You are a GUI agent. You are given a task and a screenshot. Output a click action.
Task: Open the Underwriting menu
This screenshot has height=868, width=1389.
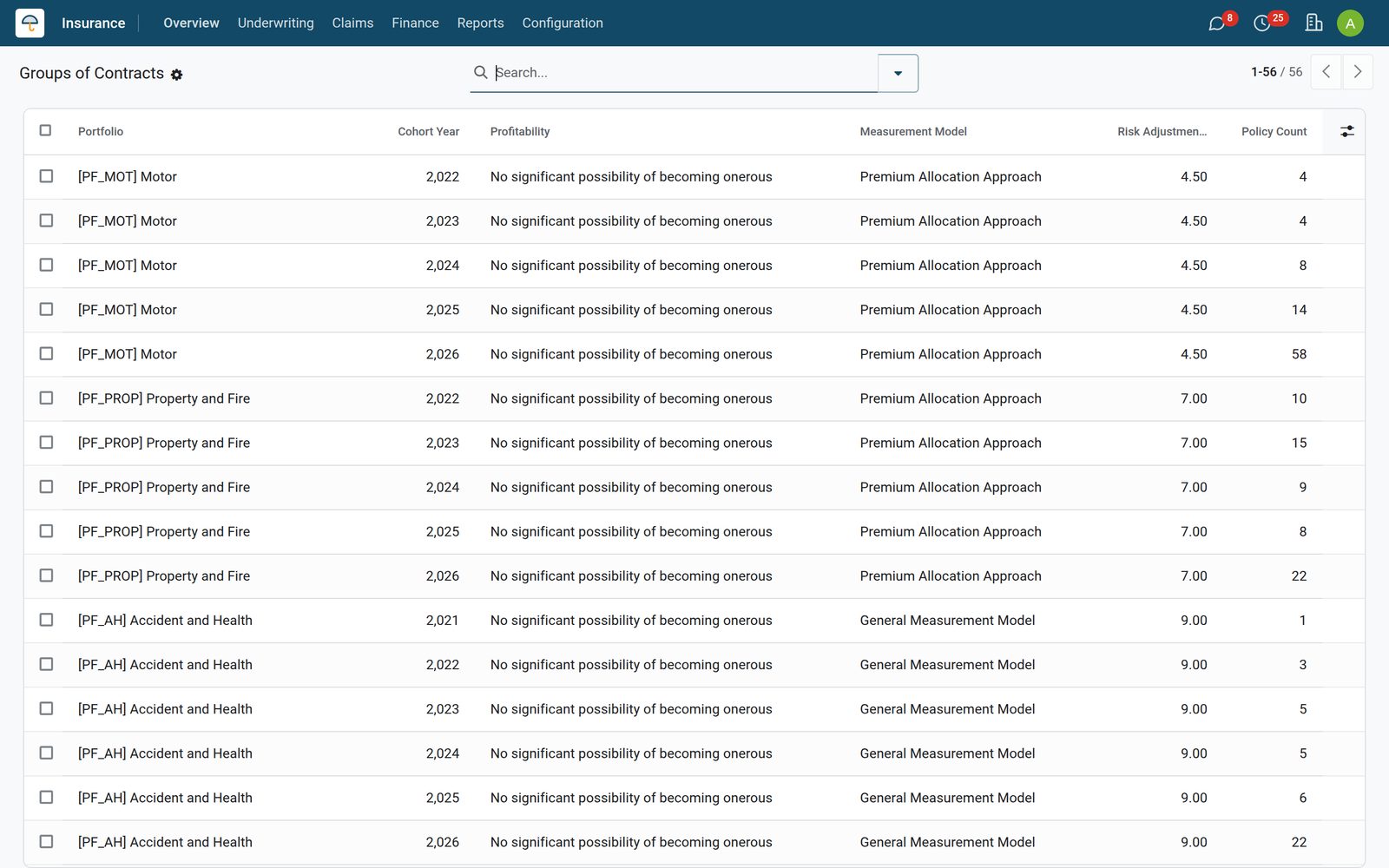(x=276, y=23)
